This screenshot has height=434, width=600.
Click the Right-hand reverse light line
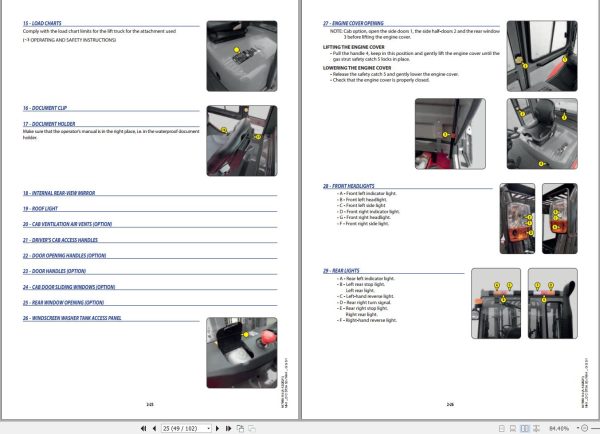367,320
